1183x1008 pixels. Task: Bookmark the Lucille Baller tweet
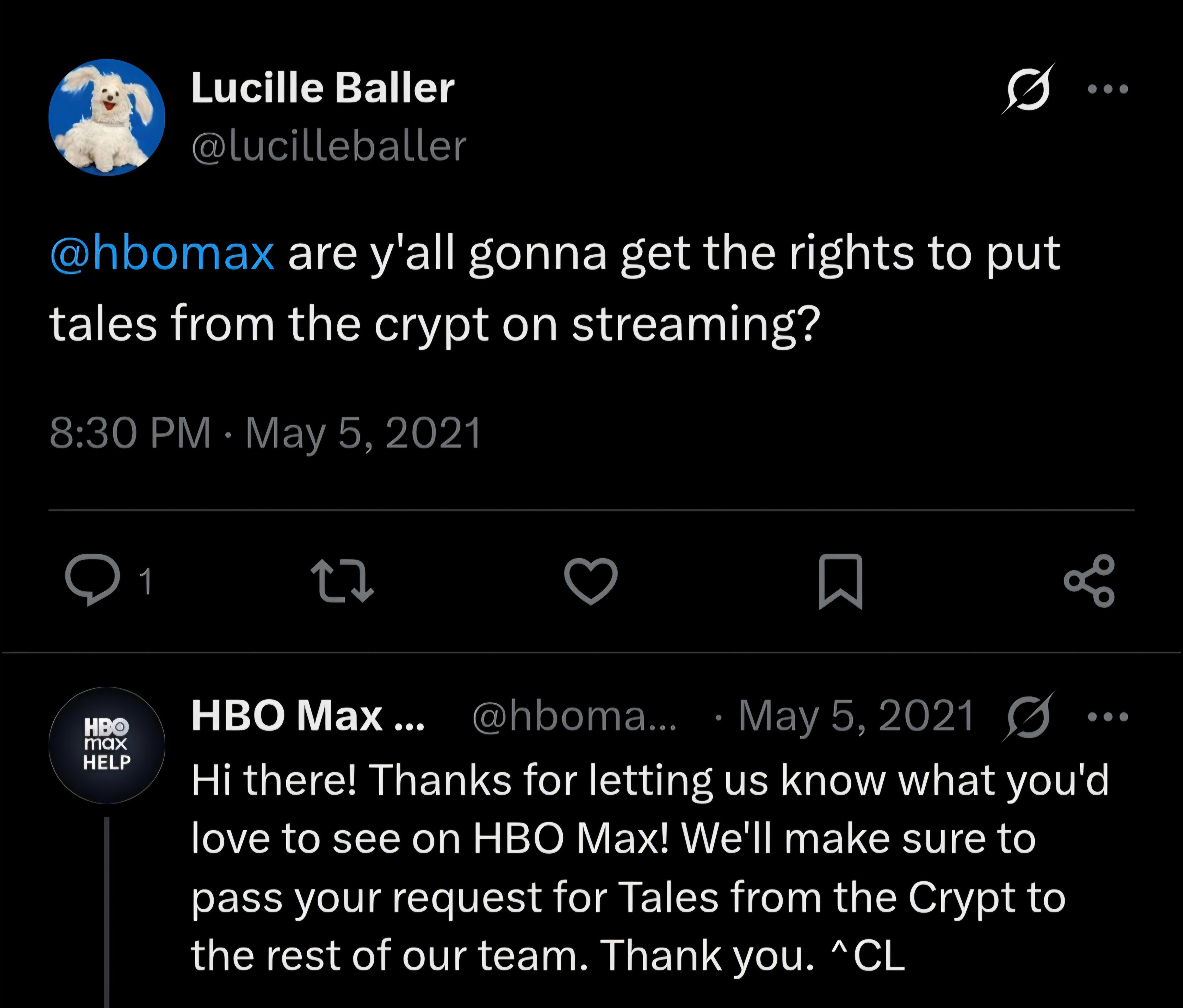point(840,581)
